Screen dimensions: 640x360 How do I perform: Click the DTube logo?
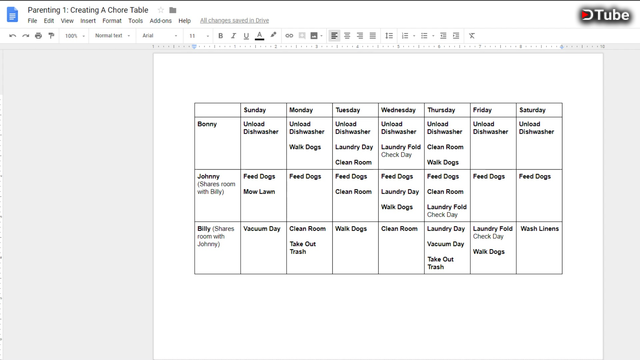tap(606, 15)
